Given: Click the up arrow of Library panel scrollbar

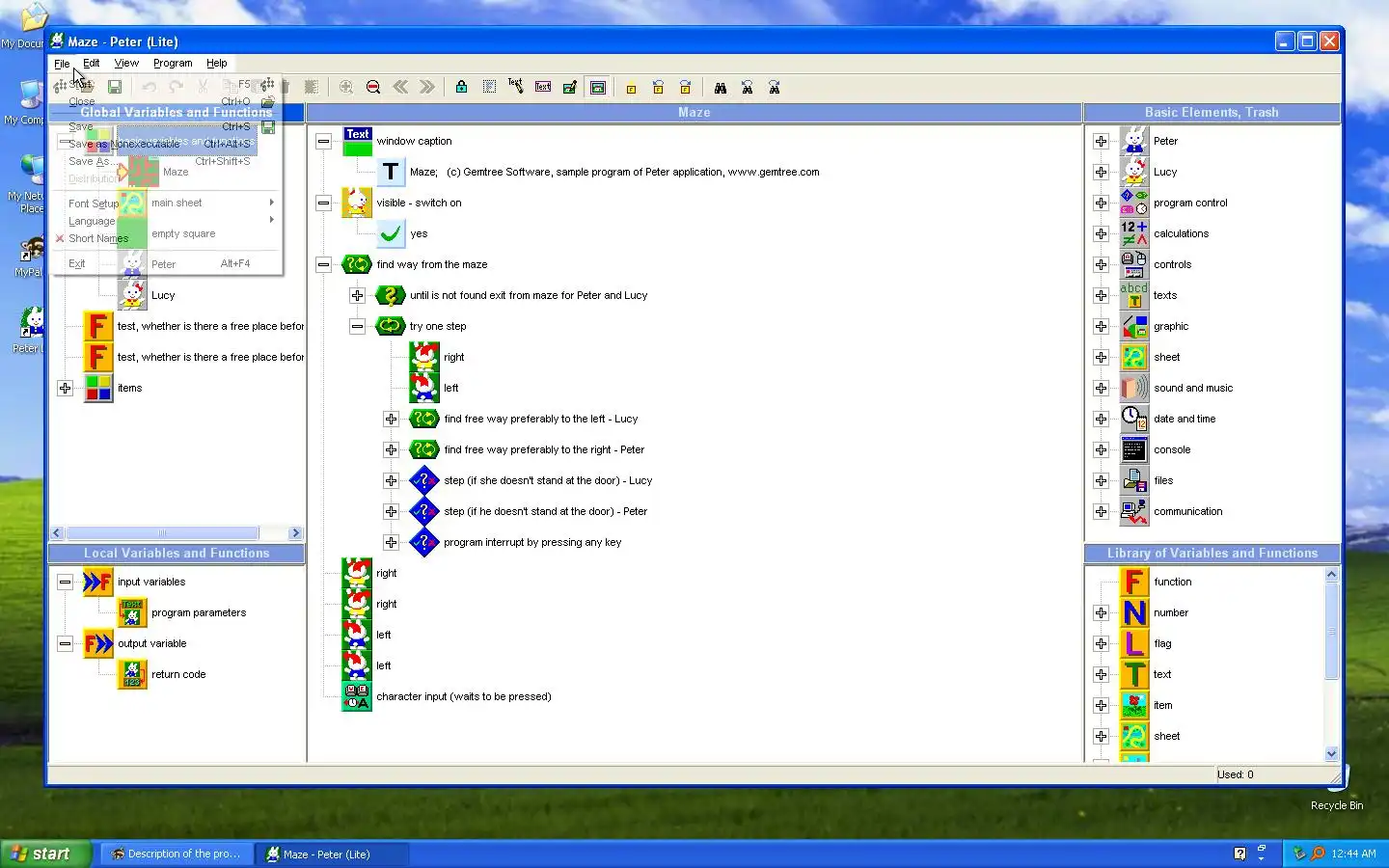Looking at the screenshot, I should 1332,574.
